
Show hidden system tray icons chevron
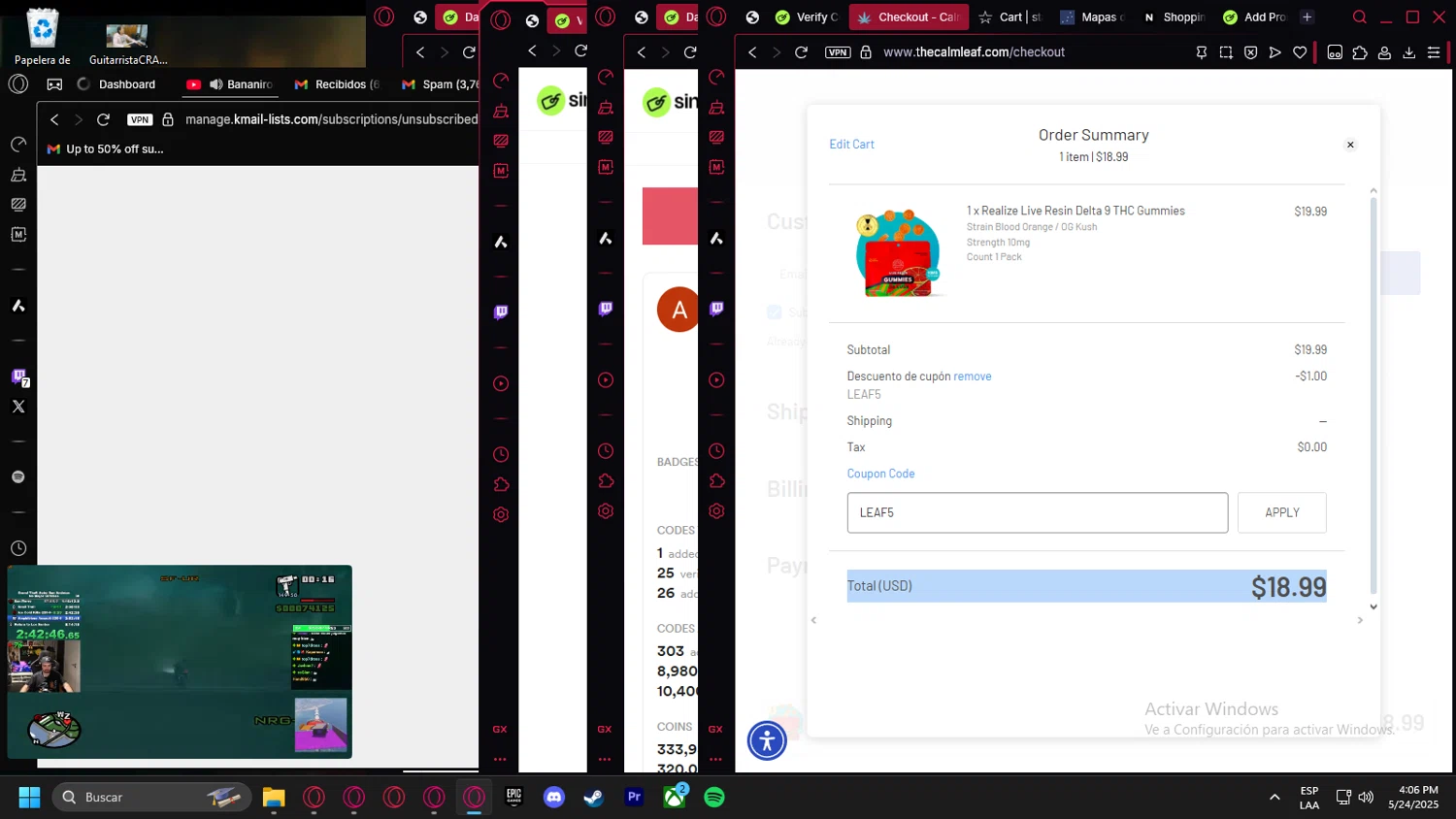1274,797
